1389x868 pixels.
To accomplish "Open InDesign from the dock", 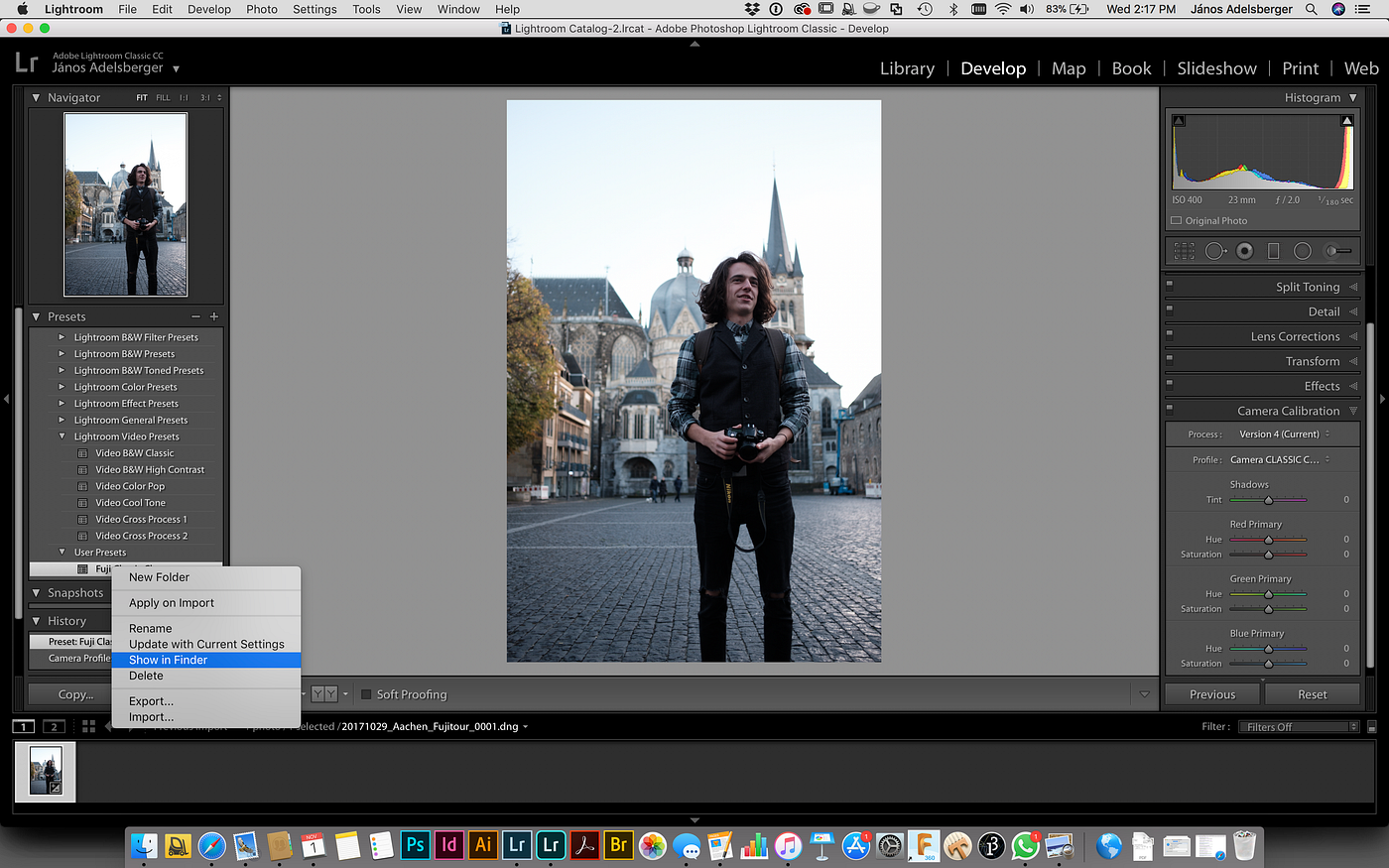I will [x=448, y=845].
